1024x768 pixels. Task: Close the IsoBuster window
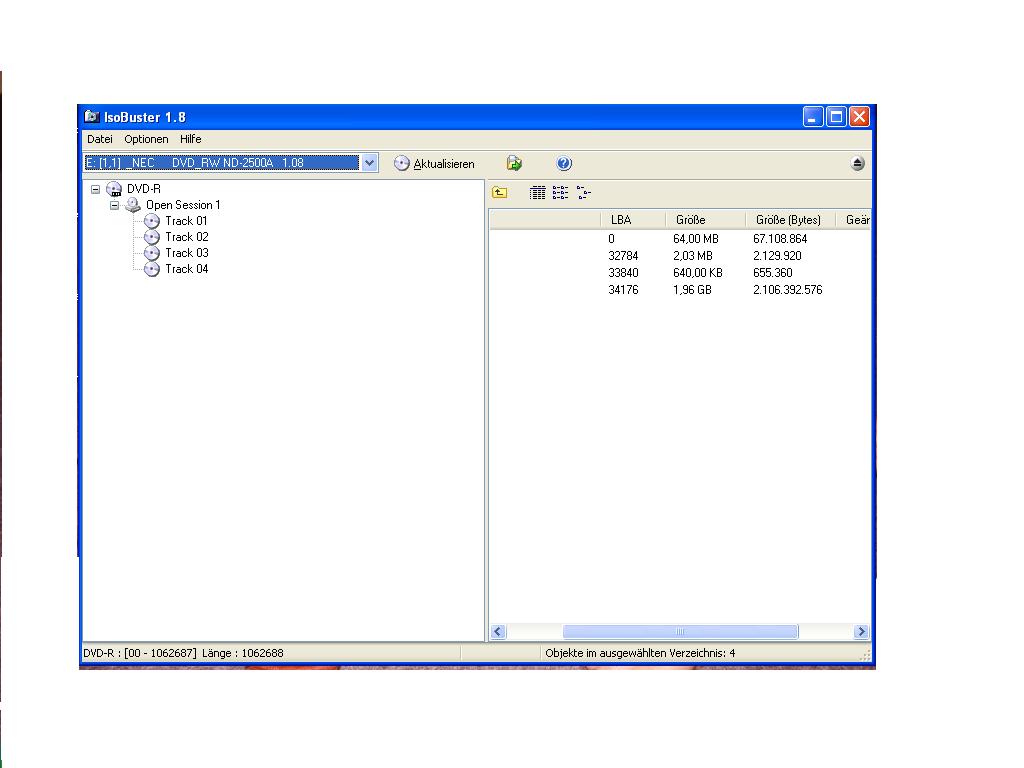(x=859, y=117)
